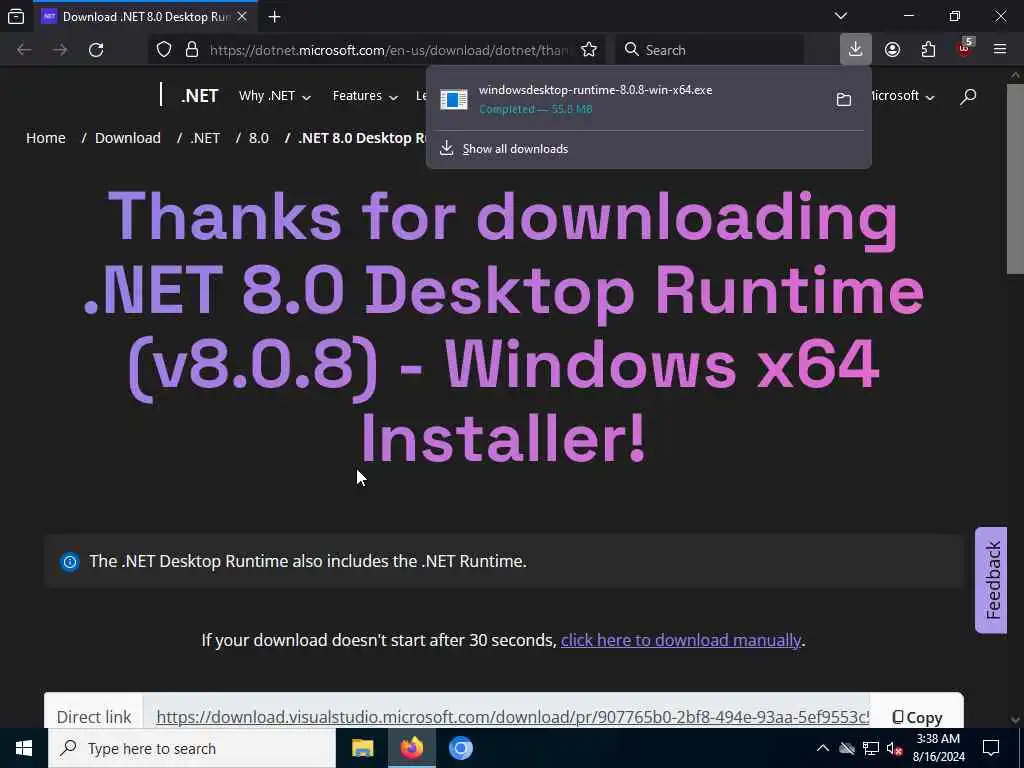Navigate to Home breadcrumb
Image resolution: width=1024 pixels, height=768 pixels.
pyautogui.click(x=46, y=138)
